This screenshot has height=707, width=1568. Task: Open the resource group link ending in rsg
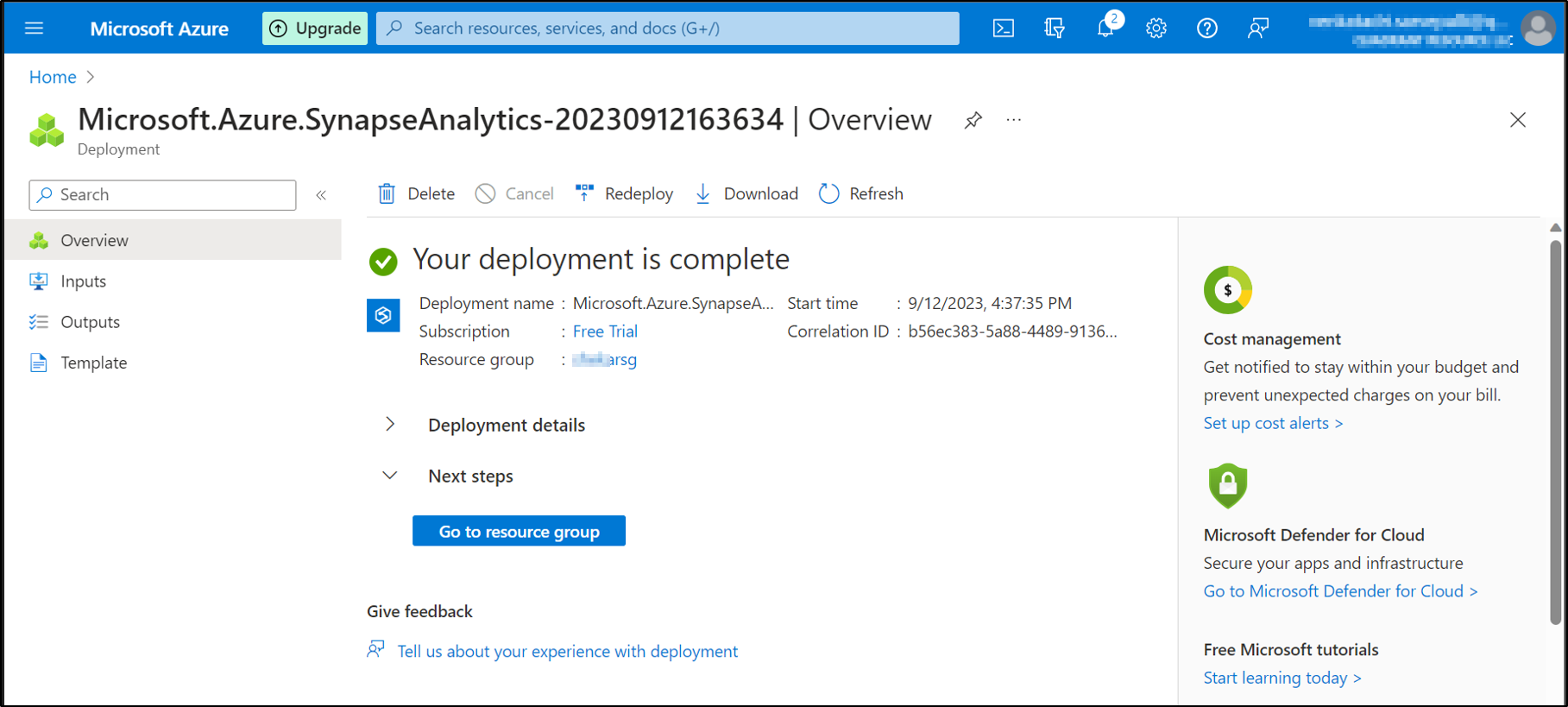point(604,359)
